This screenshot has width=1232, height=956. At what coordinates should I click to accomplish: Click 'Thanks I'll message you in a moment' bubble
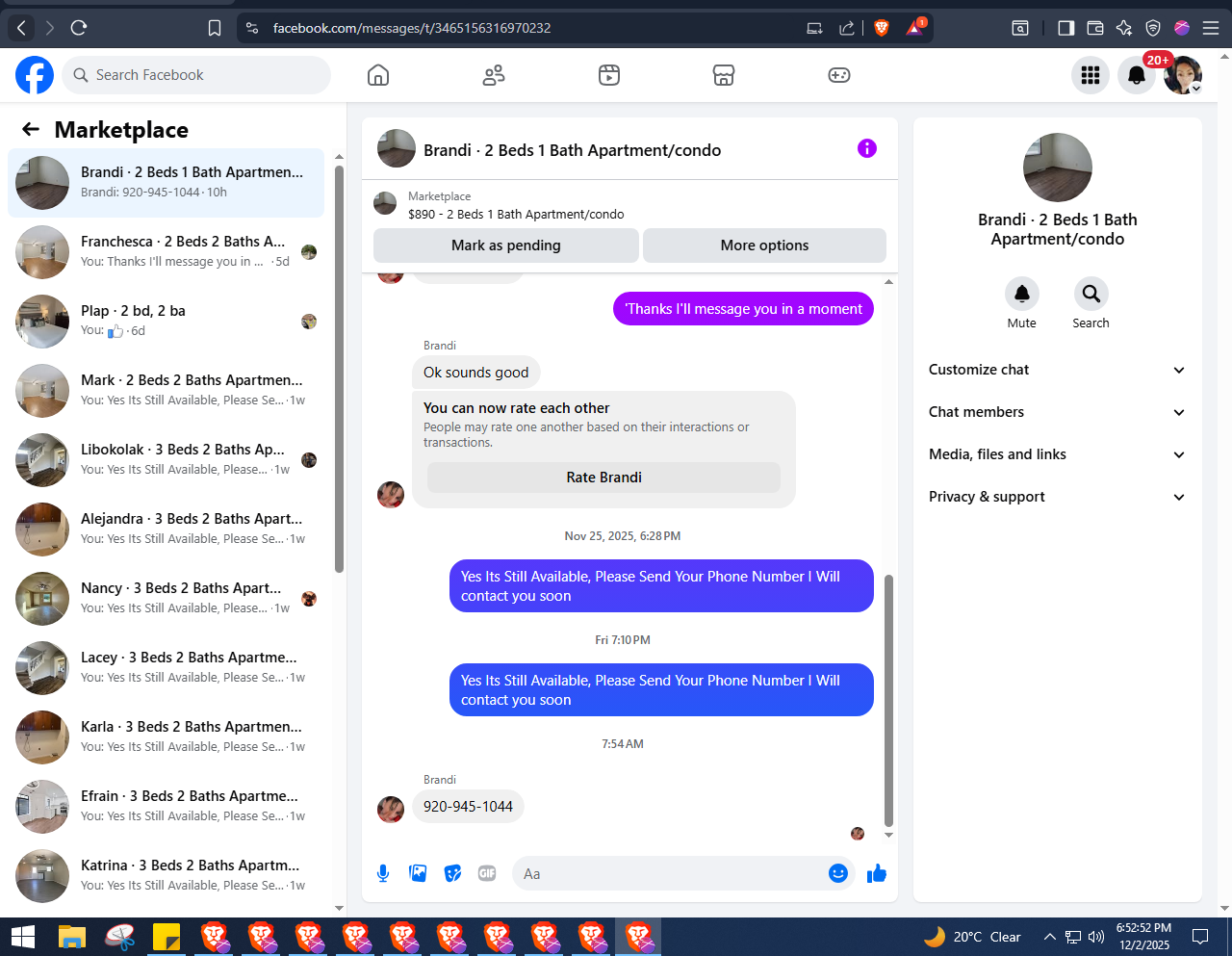pyautogui.click(x=743, y=309)
